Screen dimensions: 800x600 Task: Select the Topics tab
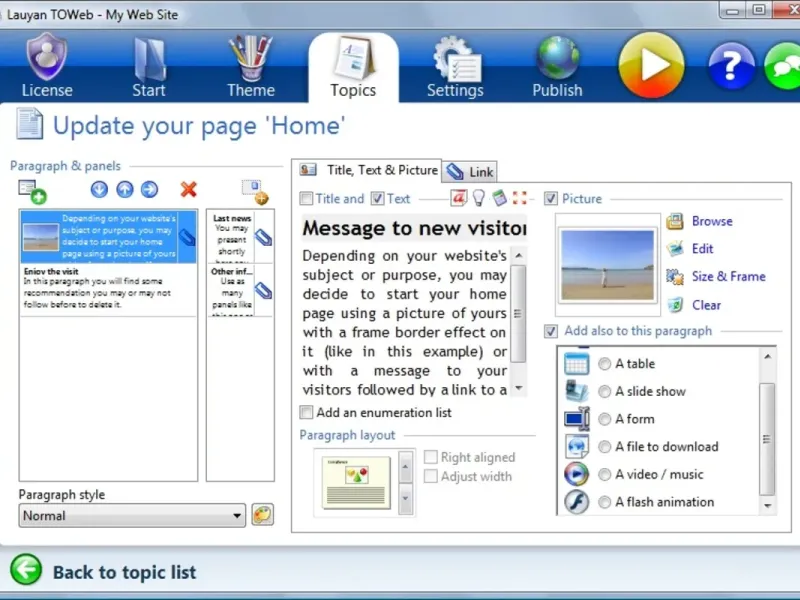pyautogui.click(x=353, y=66)
